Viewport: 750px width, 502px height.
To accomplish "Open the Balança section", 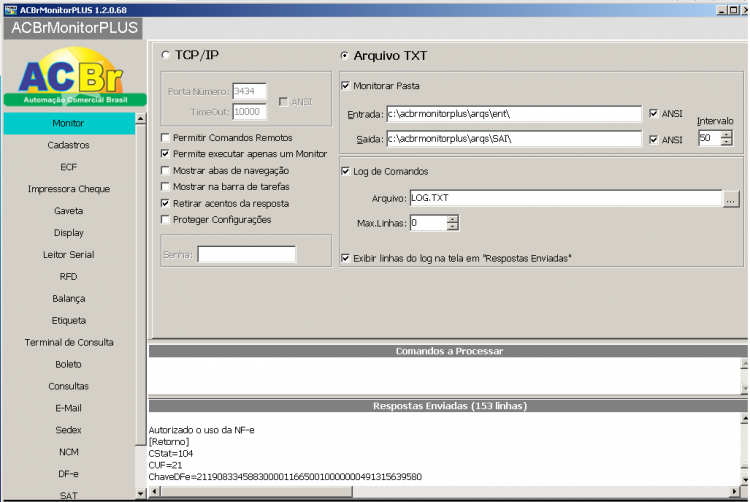I will [x=69, y=299].
